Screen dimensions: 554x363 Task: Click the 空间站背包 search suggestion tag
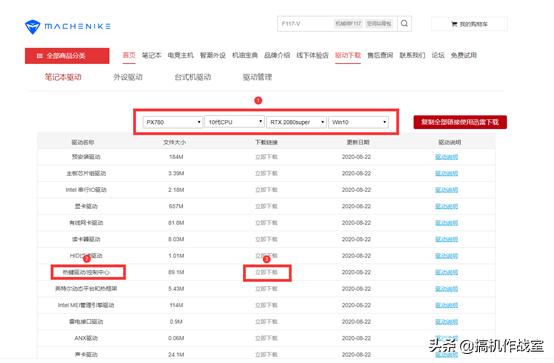click(379, 24)
